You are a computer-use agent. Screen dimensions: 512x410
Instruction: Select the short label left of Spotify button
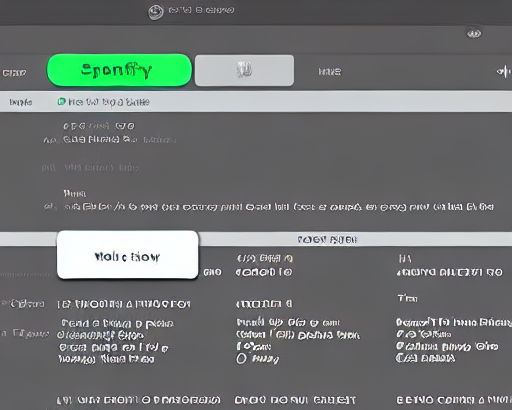14,73
